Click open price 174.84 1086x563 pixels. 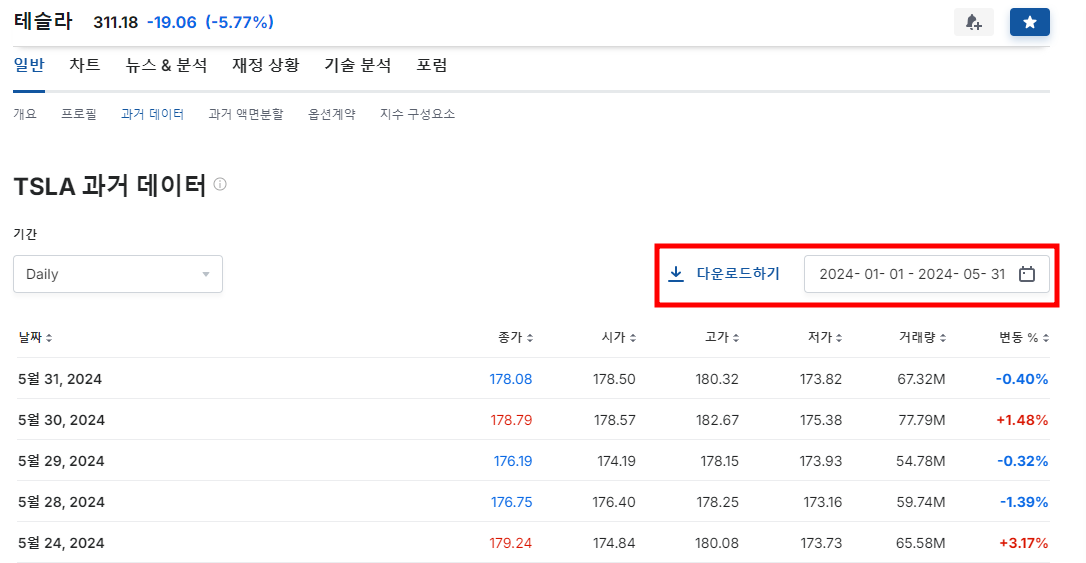(614, 542)
